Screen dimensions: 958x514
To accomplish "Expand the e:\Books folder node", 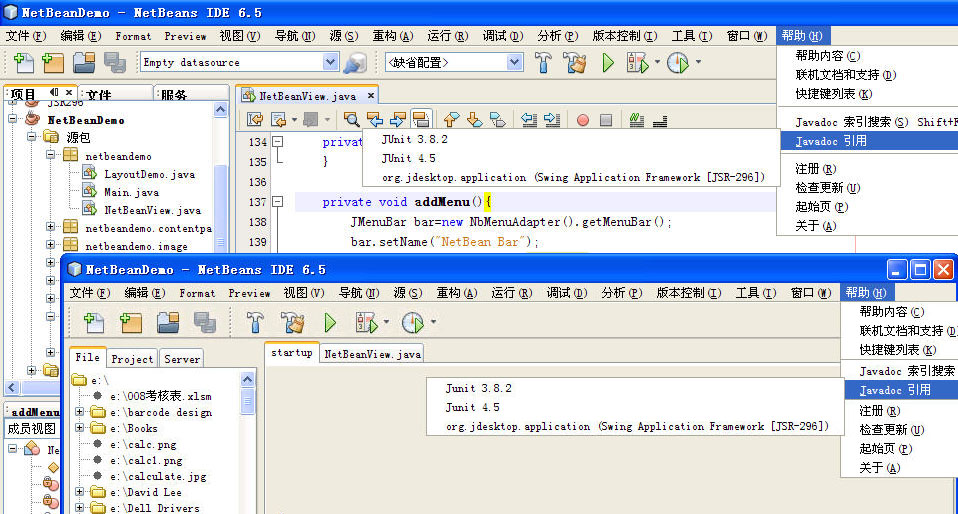I will tap(79, 428).
